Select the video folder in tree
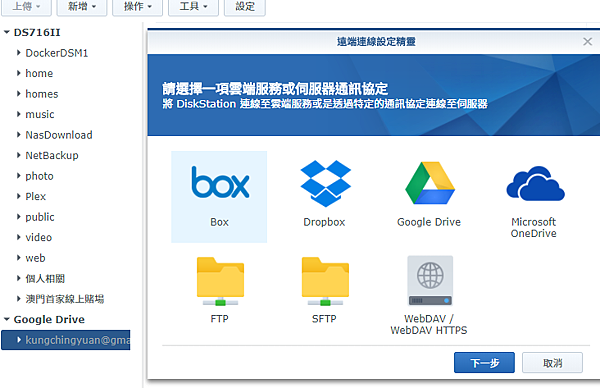 39,237
